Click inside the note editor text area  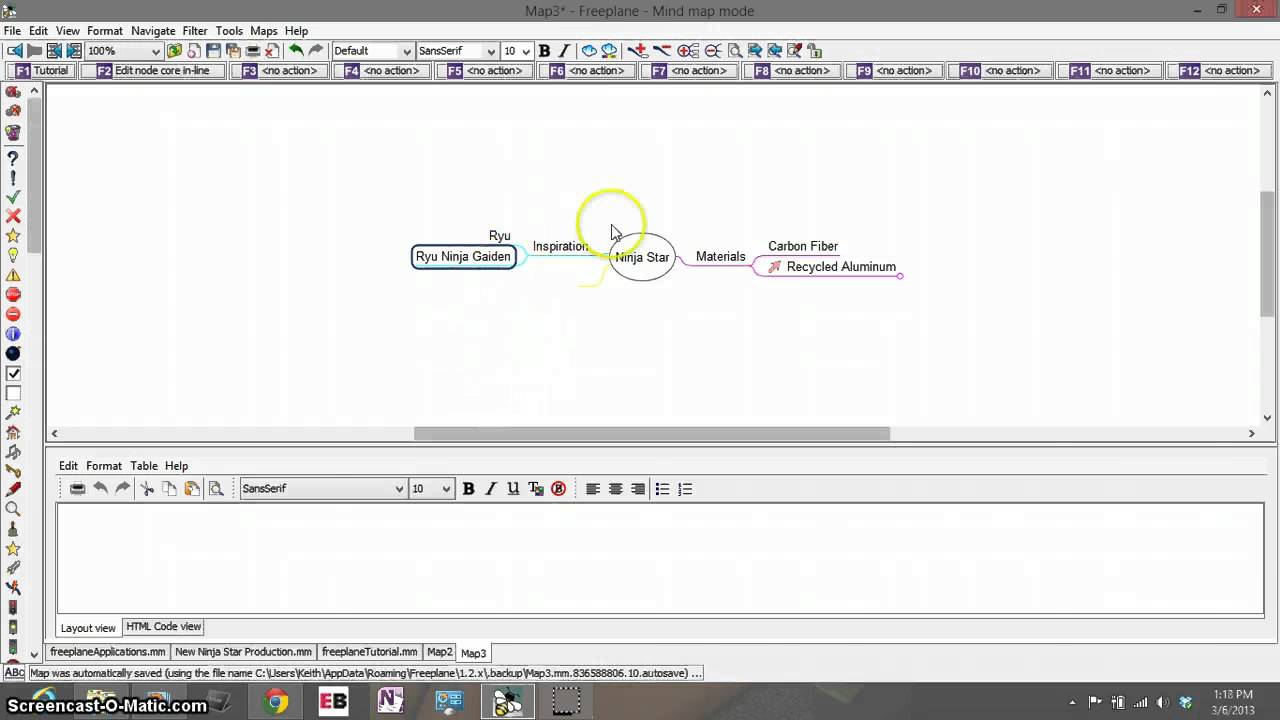coord(660,558)
